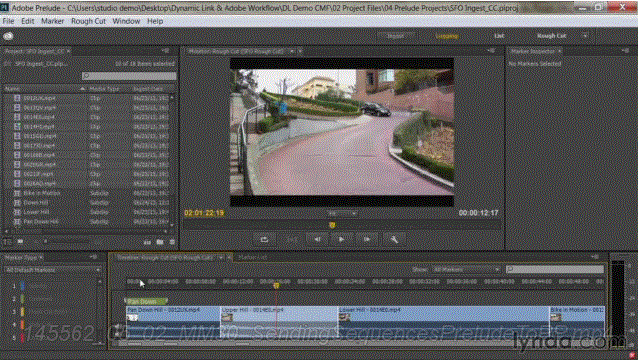Select the Pan Down marker on timeline
Viewport: 638px width, 360px height.
click(x=146, y=301)
